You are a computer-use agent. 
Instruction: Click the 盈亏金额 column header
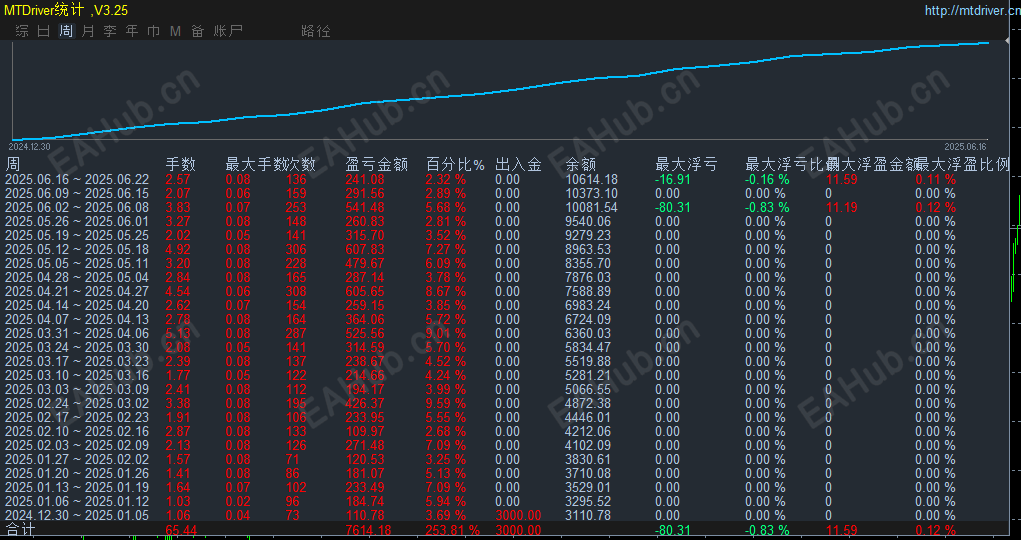tap(376, 164)
